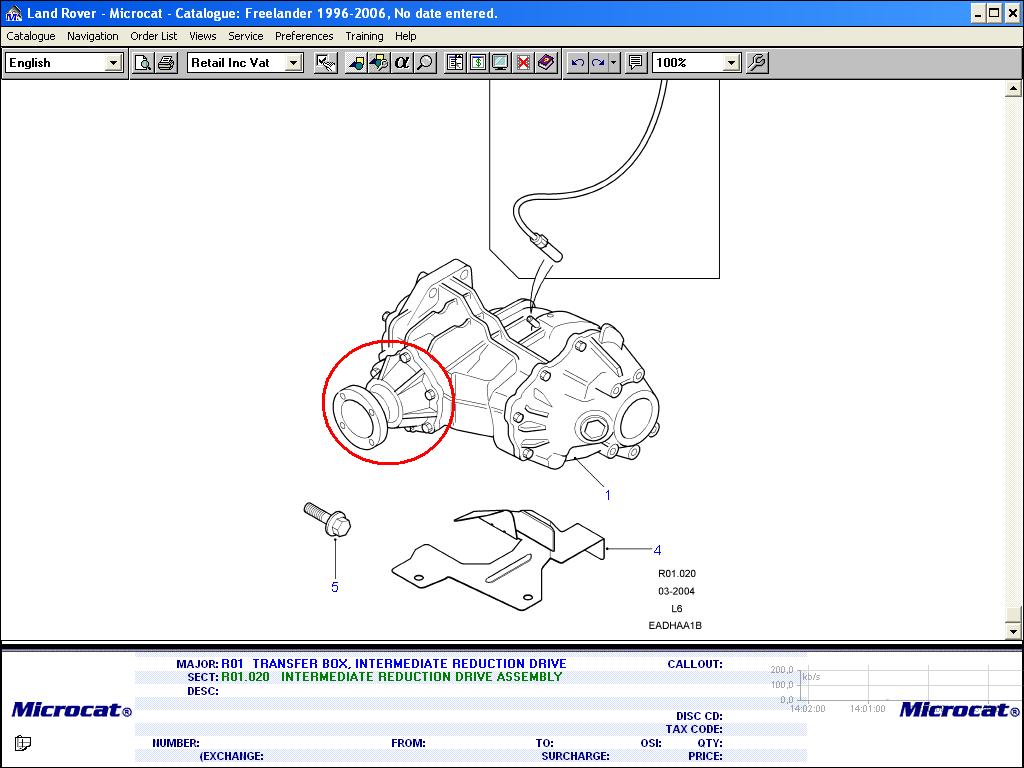
Task: Open the 100% zoom level dropdown
Action: (731, 63)
